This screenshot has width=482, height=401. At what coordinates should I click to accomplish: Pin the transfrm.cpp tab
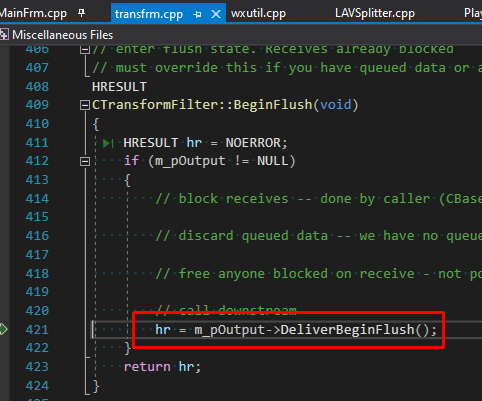pyautogui.click(x=197, y=14)
